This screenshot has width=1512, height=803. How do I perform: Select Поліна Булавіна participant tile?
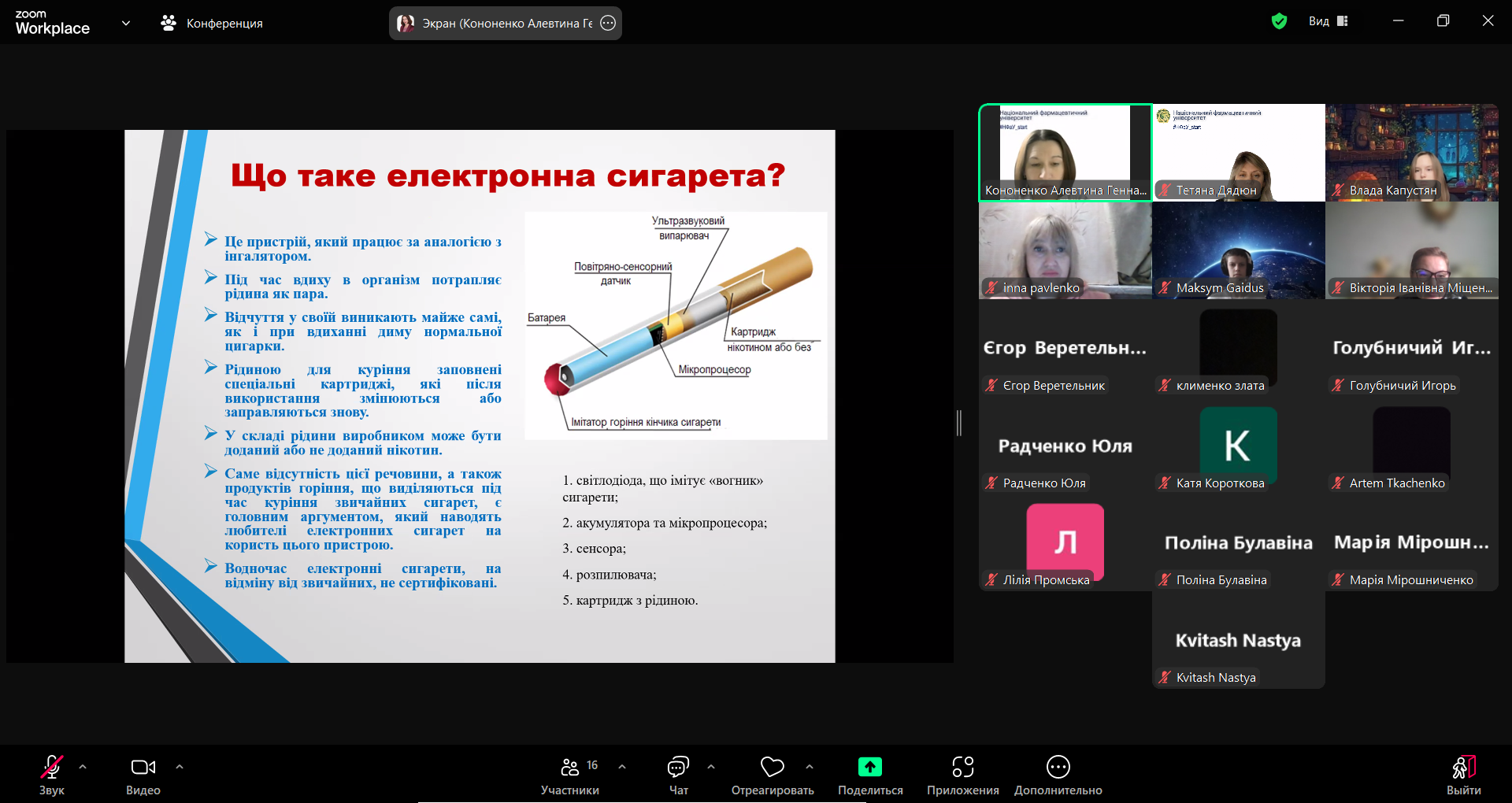click(x=1239, y=542)
